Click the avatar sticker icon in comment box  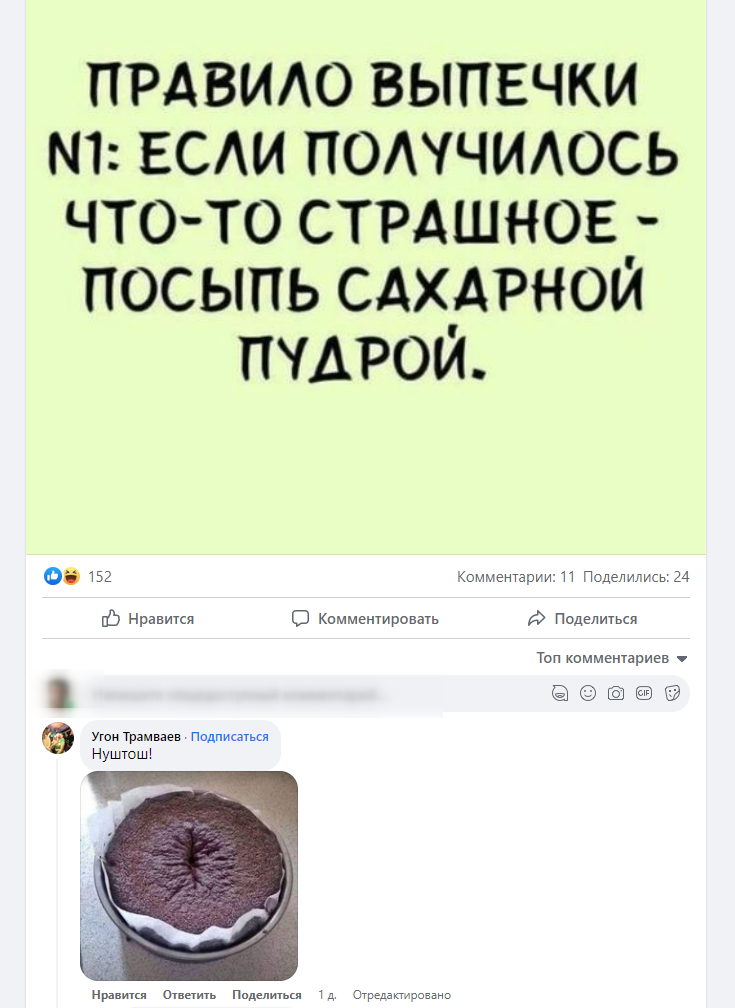pyautogui.click(x=560, y=693)
